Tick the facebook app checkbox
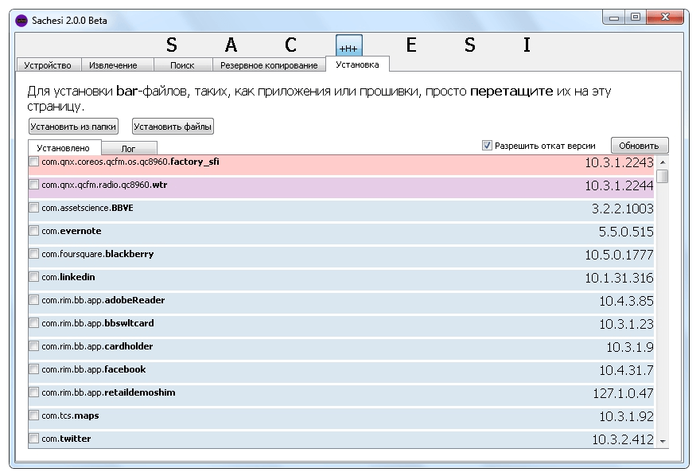This screenshot has width=700, height=476. pos(34,369)
